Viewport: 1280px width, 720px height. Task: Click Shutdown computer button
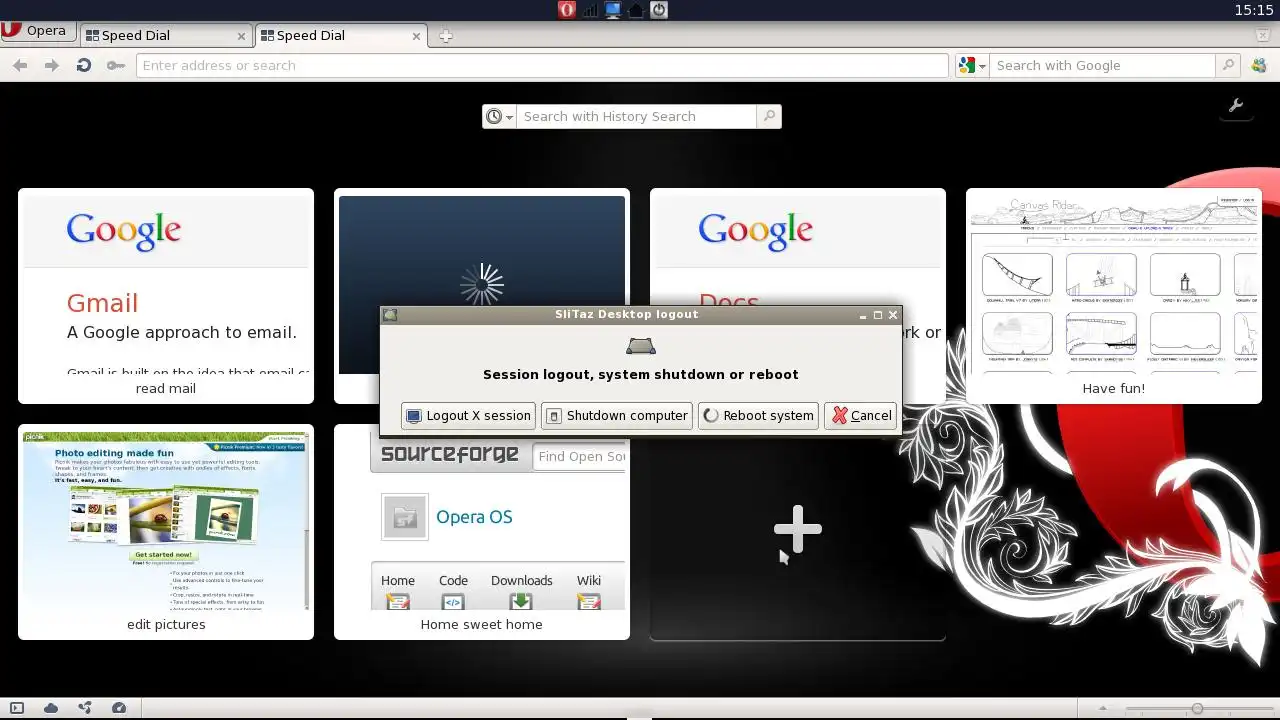coord(616,415)
